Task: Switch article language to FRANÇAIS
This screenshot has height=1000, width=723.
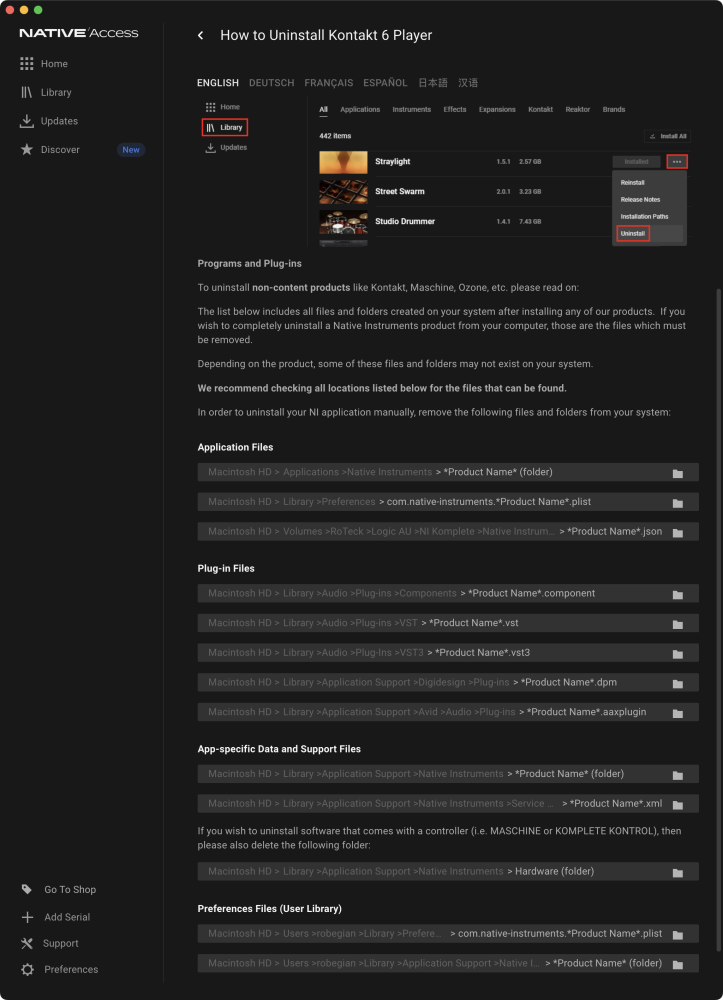Action: (328, 83)
